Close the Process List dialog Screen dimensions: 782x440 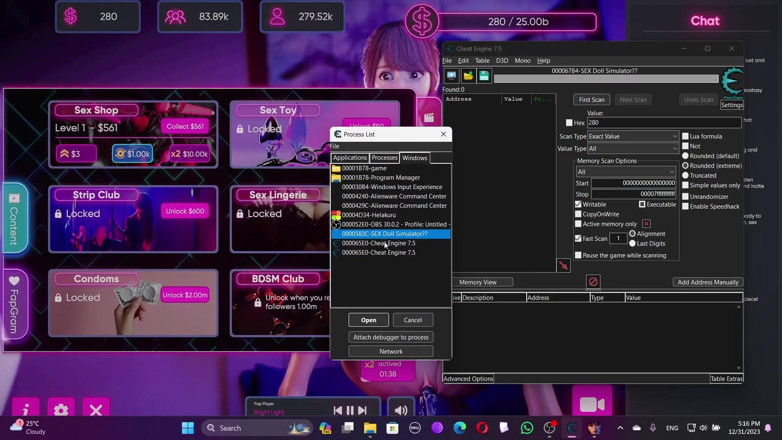tap(443, 134)
